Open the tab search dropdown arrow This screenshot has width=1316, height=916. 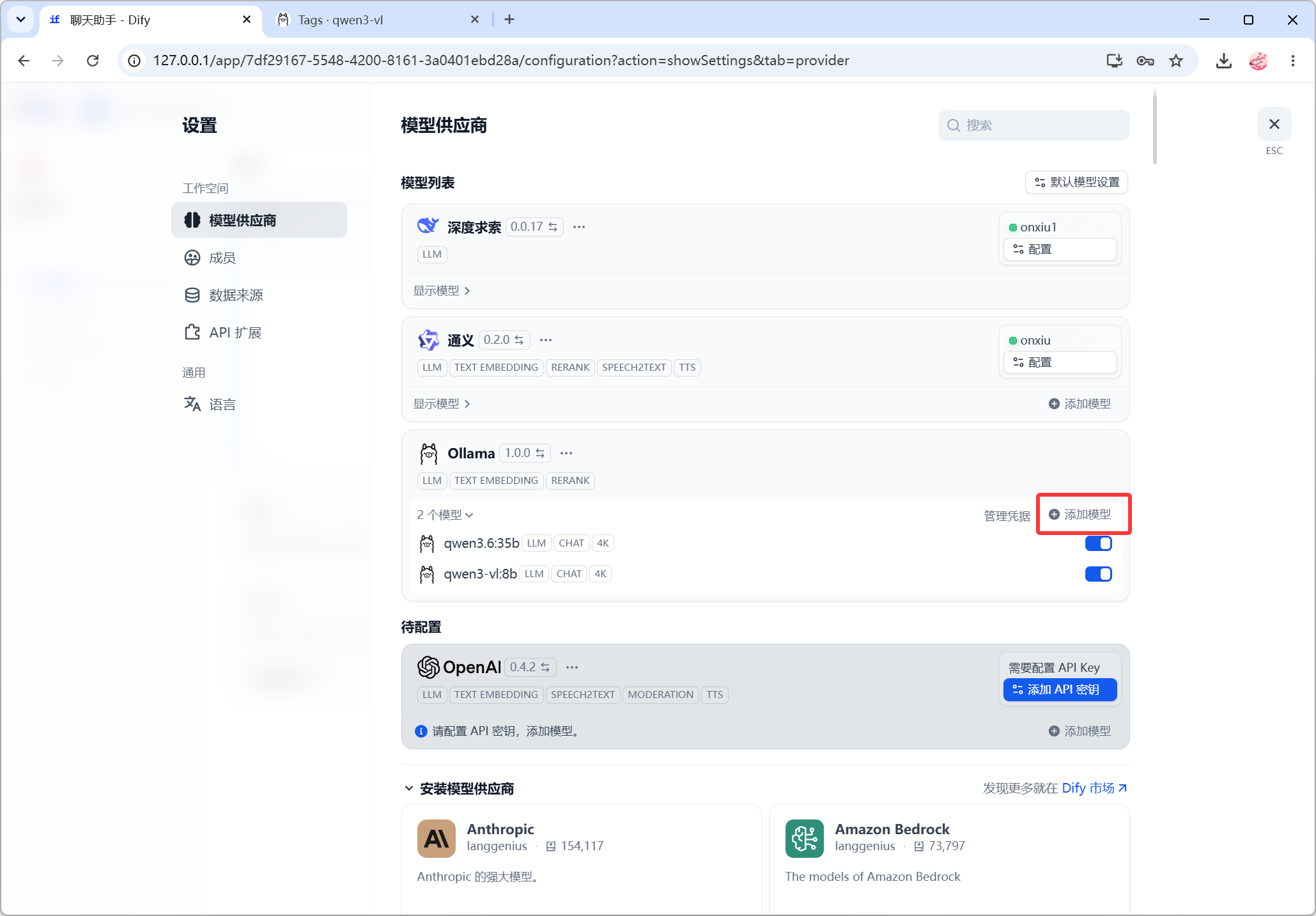tap(20, 20)
